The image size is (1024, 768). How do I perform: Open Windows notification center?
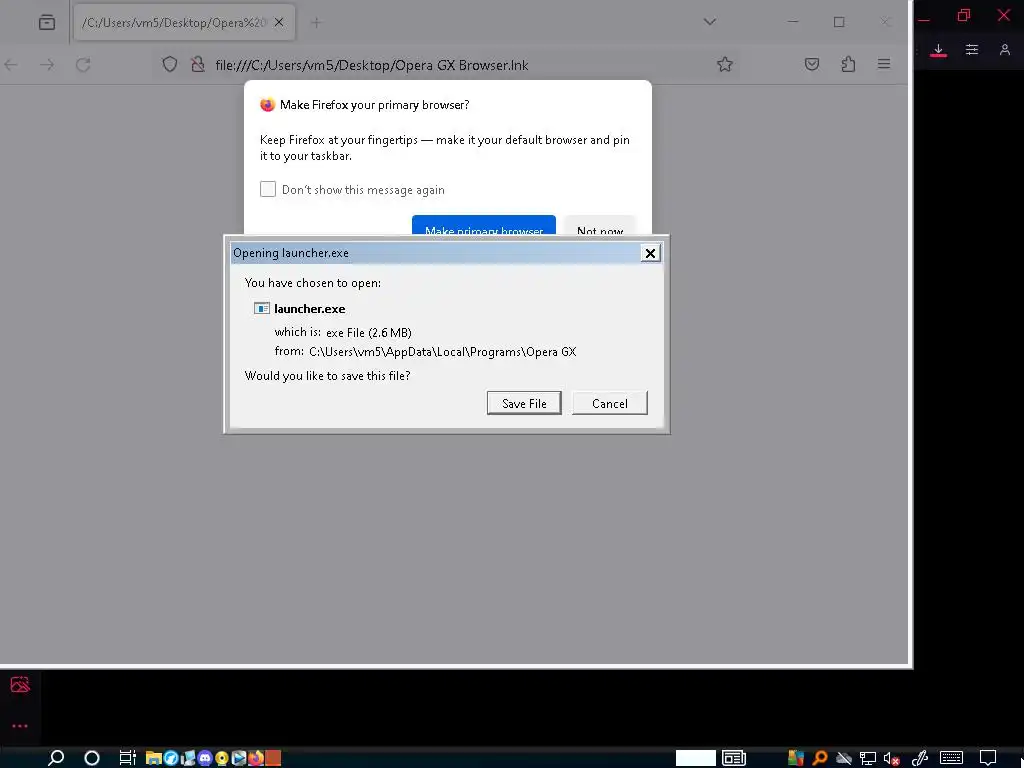[x=988, y=758]
